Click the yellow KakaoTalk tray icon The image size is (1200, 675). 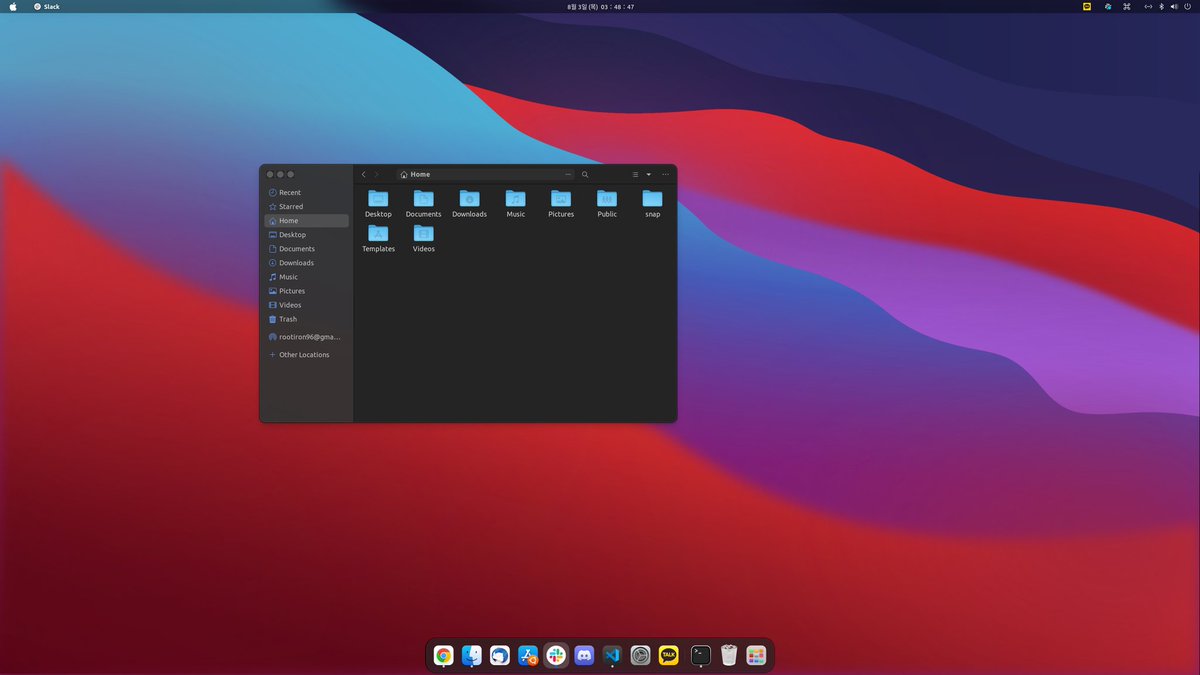pyautogui.click(x=1087, y=6)
